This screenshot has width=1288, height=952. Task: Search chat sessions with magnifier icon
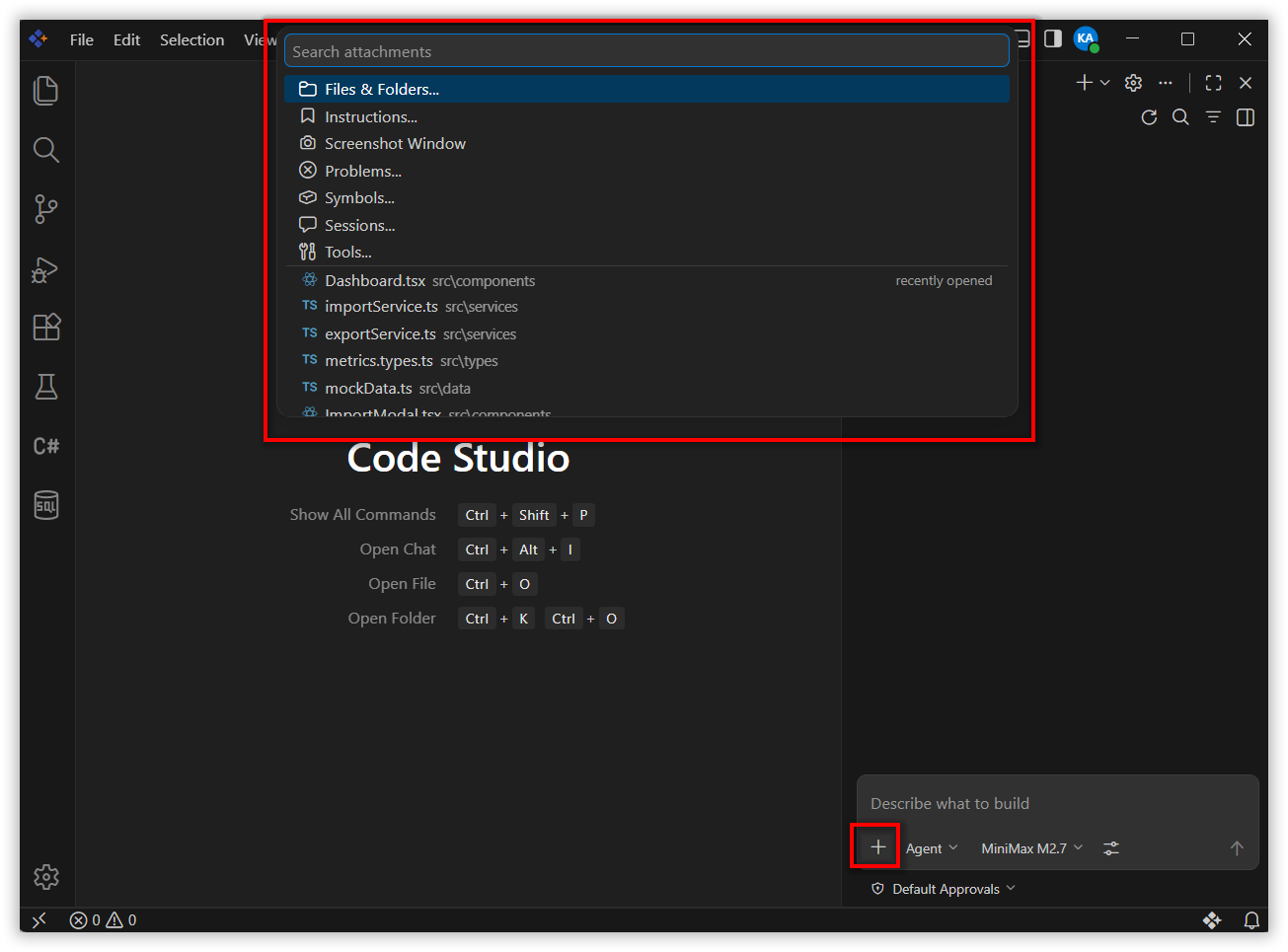pos(1180,117)
